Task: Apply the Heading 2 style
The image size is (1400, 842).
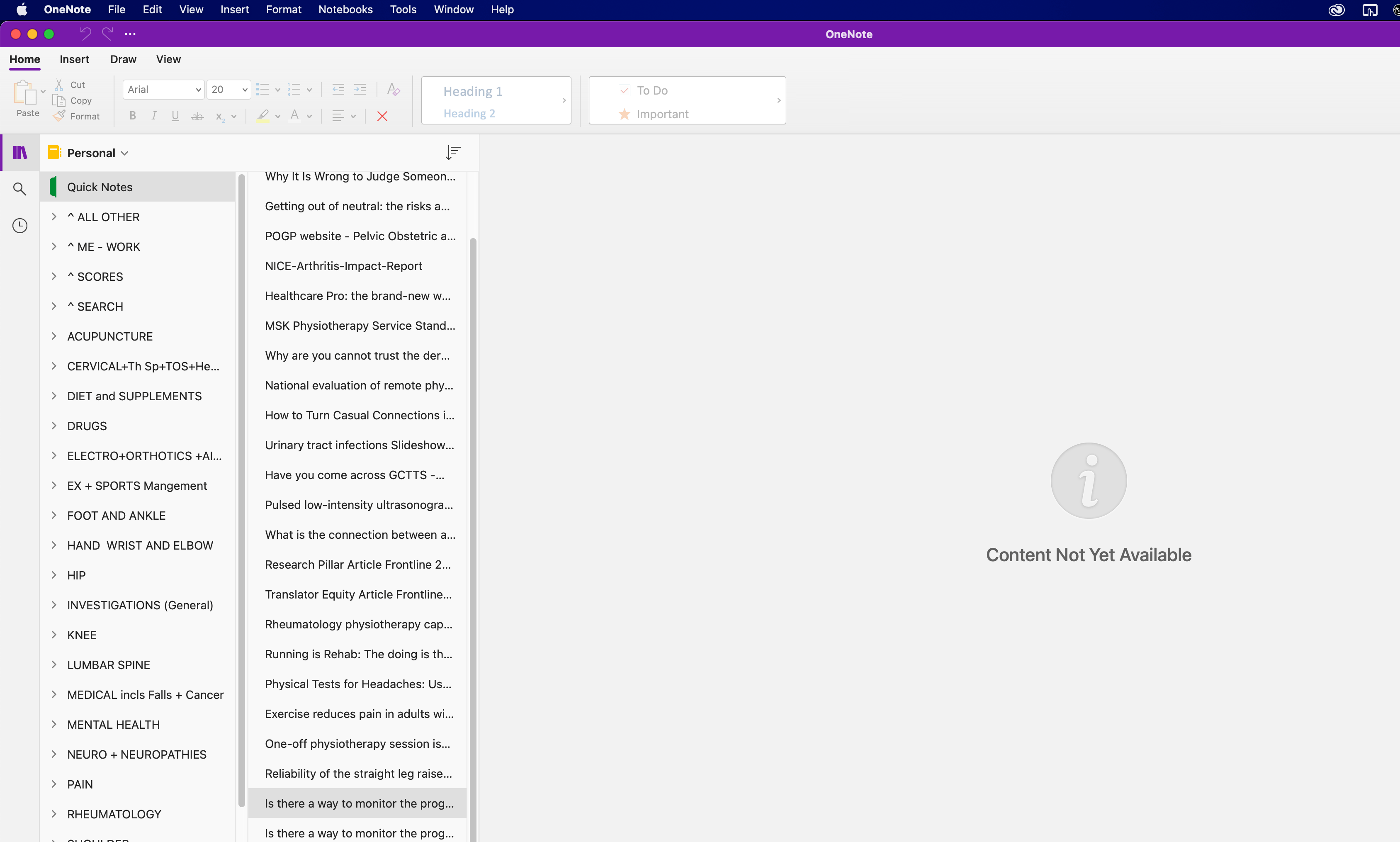Action: click(469, 114)
